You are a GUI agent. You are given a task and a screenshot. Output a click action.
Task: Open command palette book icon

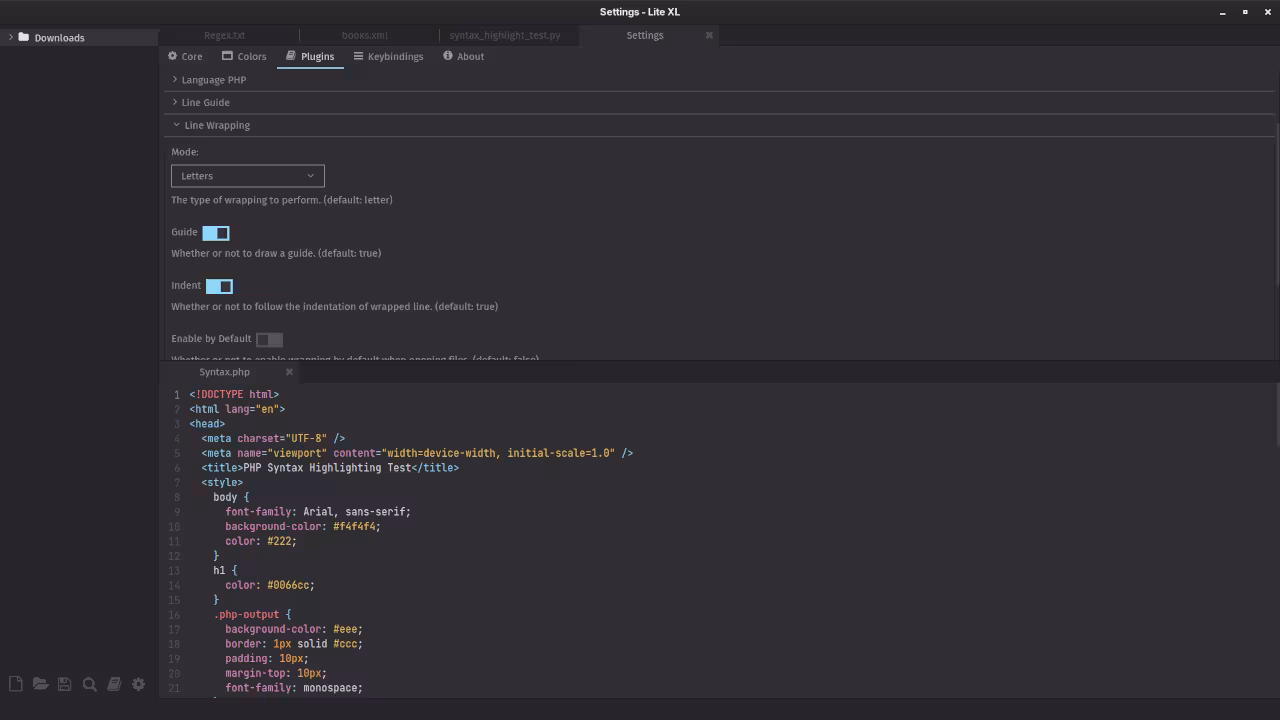click(114, 684)
